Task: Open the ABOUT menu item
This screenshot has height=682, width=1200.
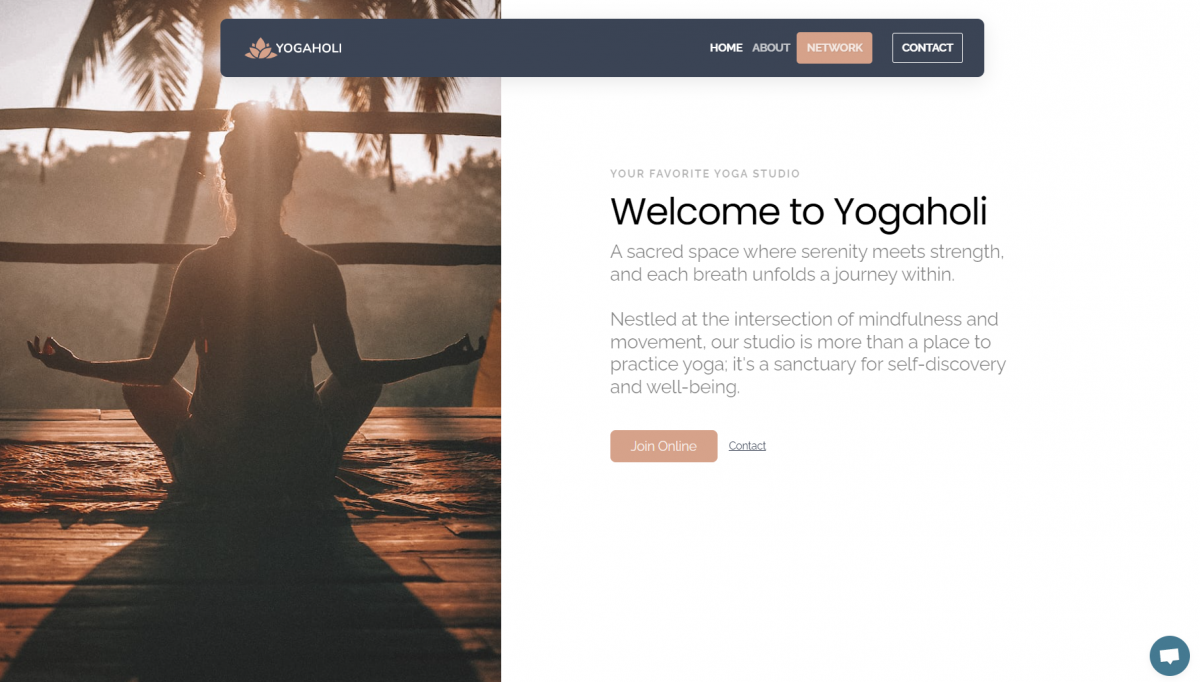Action: (x=771, y=48)
